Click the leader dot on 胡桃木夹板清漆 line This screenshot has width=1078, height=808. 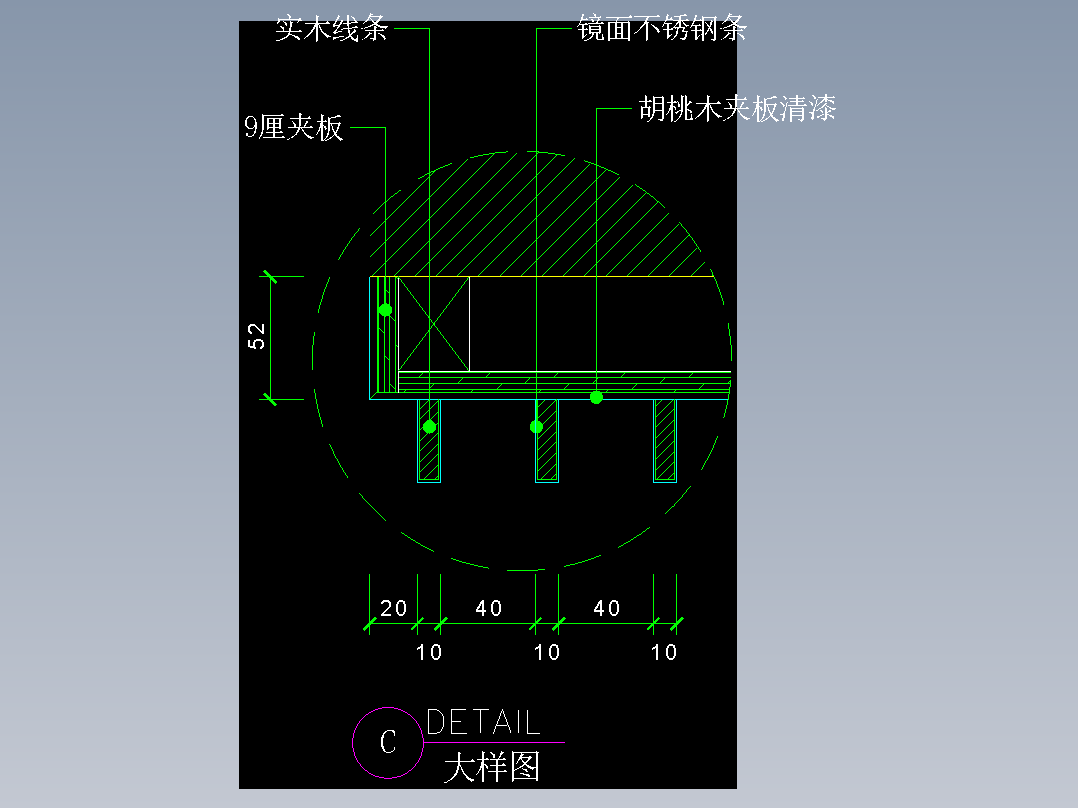pos(597,397)
